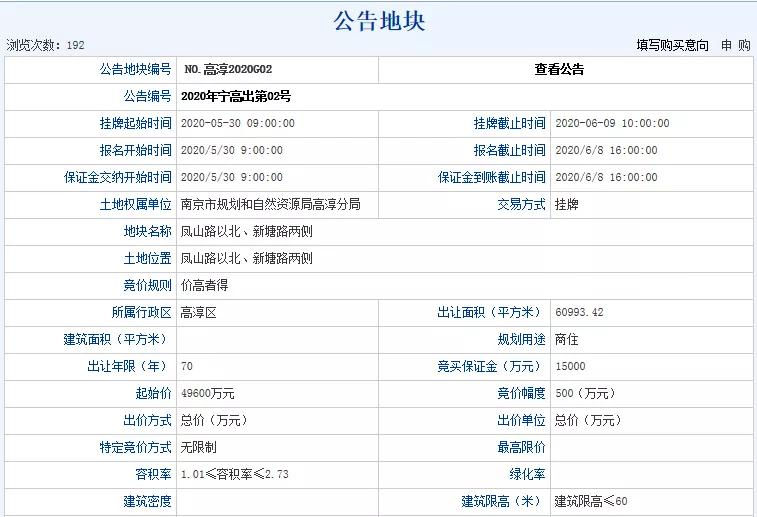Screen dimensions: 757x517
Task: Select the 报名开始时间 value 2020/5/30 9:00:00
Action: 232,151
